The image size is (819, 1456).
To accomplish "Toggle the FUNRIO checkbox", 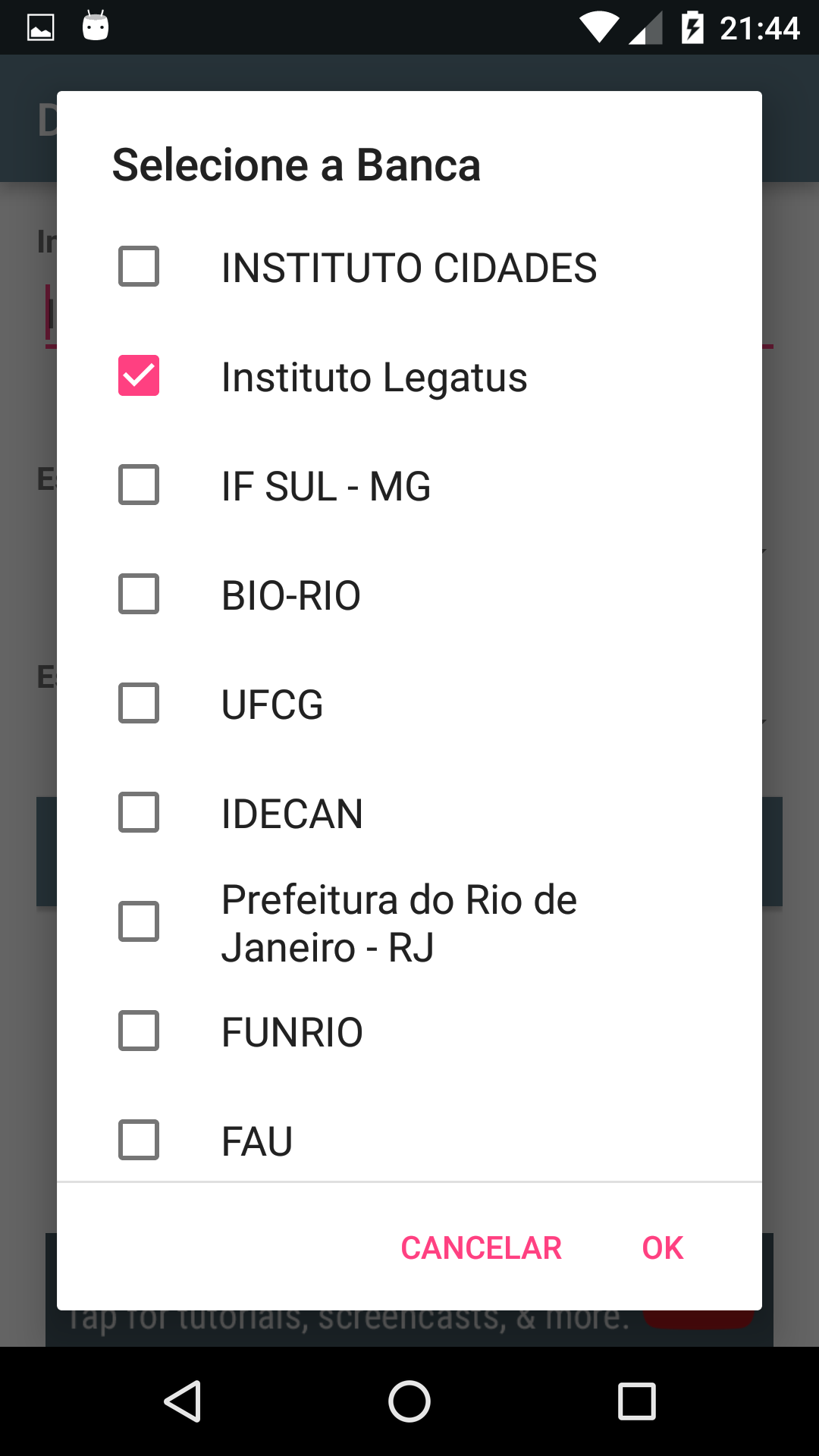I will [x=139, y=1031].
